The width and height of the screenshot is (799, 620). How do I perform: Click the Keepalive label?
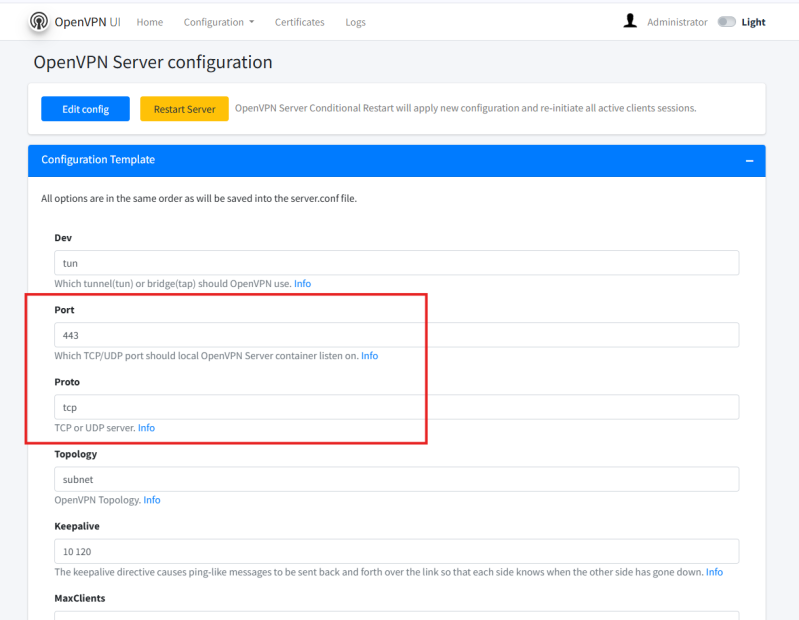(x=77, y=526)
